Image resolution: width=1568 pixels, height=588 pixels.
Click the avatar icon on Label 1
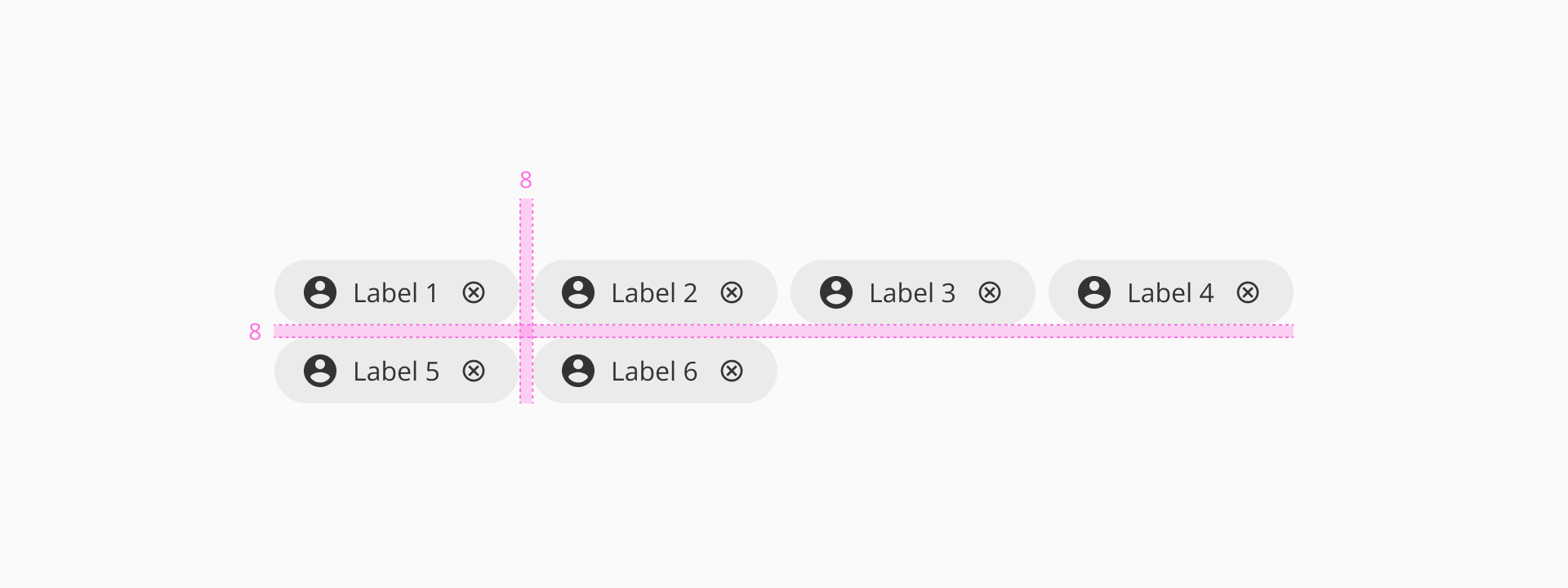[x=320, y=292]
